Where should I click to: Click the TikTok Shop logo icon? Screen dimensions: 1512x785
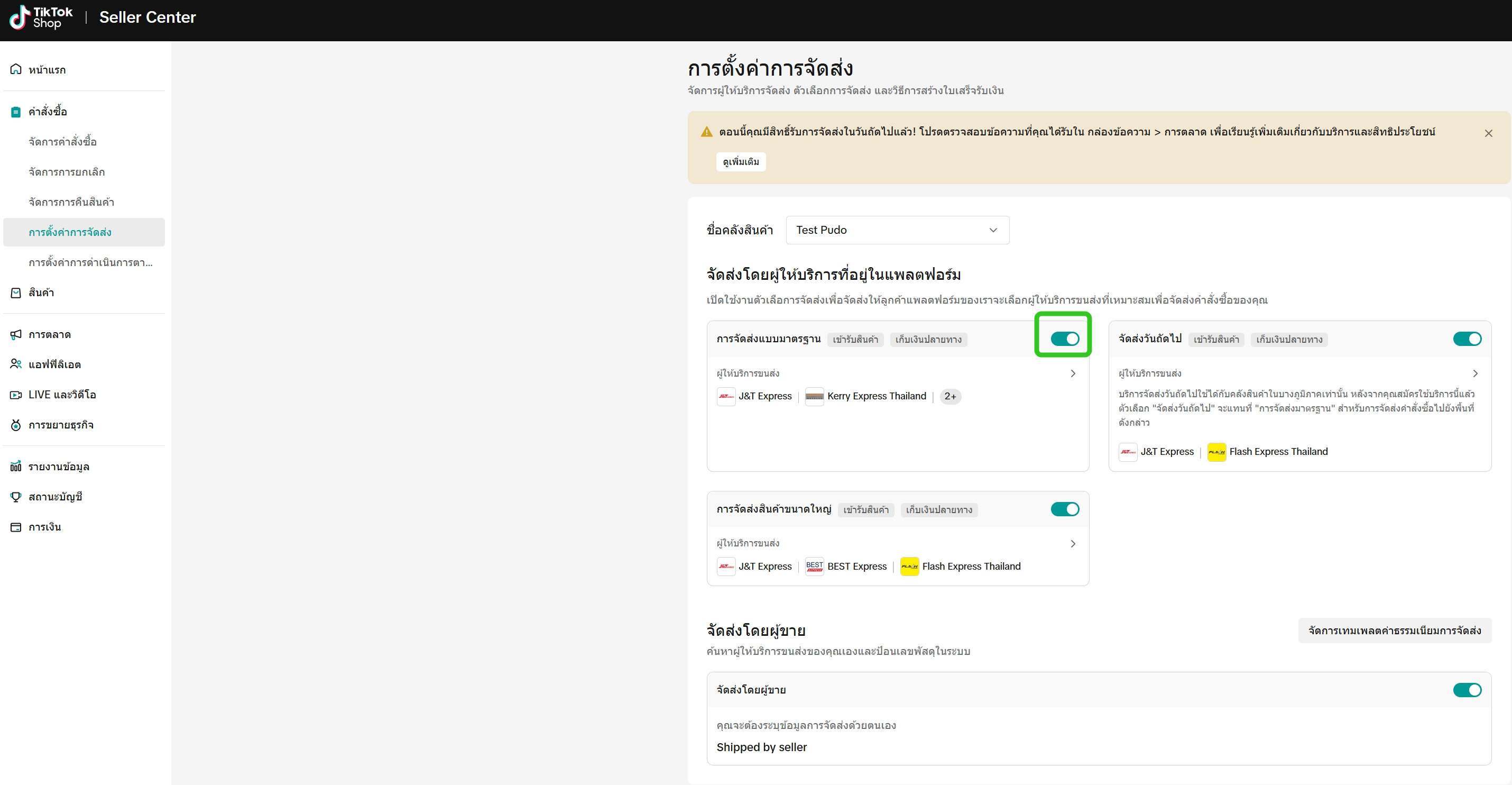pyautogui.click(x=20, y=17)
